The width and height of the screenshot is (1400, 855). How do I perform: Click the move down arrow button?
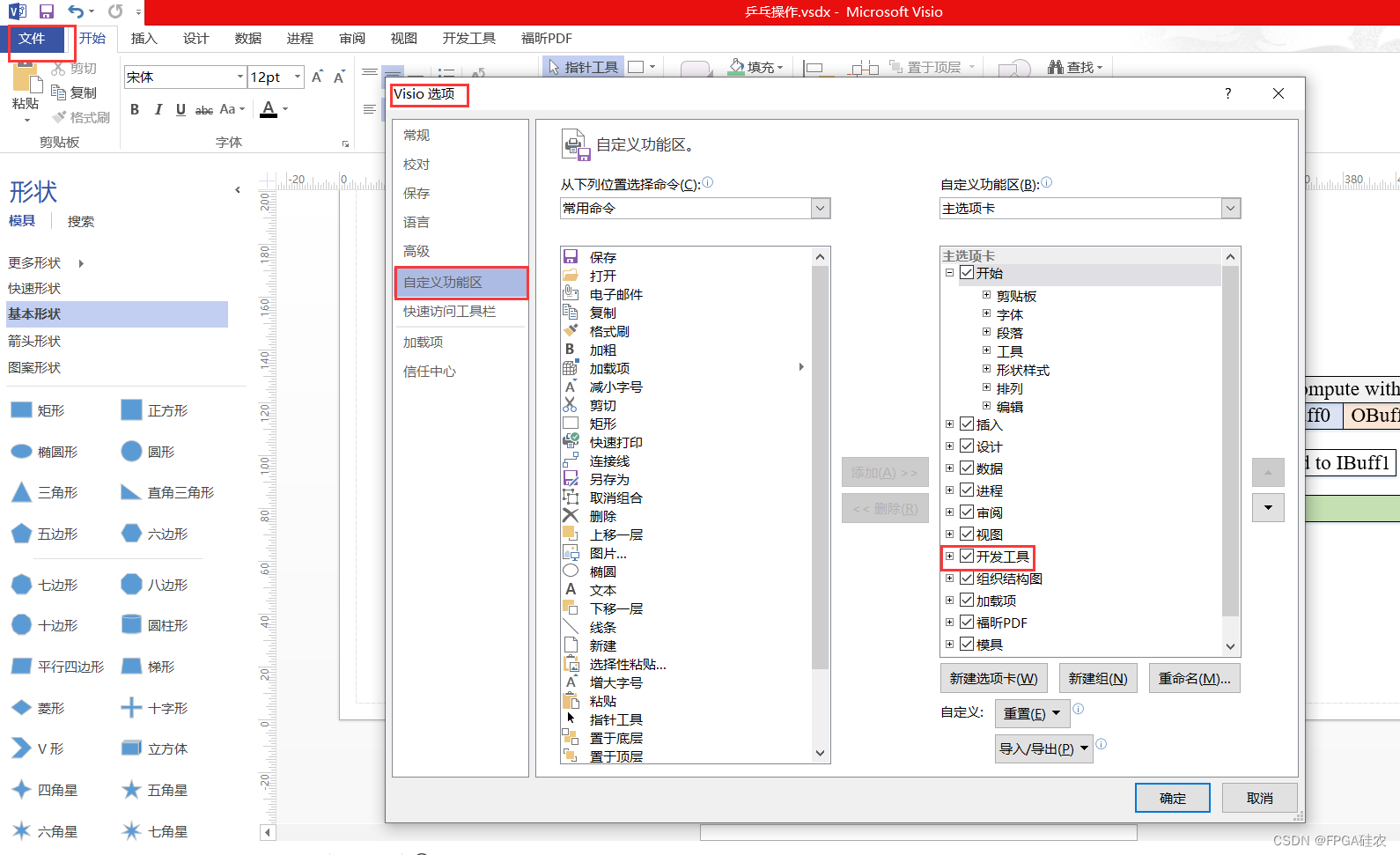pyautogui.click(x=1268, y=507)
